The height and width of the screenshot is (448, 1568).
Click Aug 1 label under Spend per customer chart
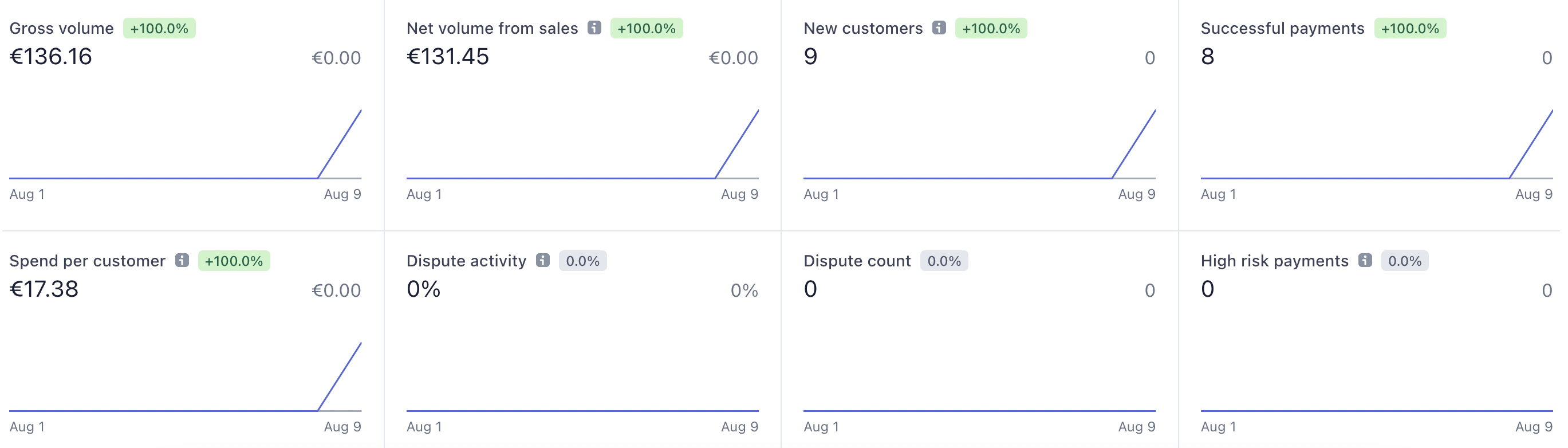pyautogui.click(x=27, y=427)
